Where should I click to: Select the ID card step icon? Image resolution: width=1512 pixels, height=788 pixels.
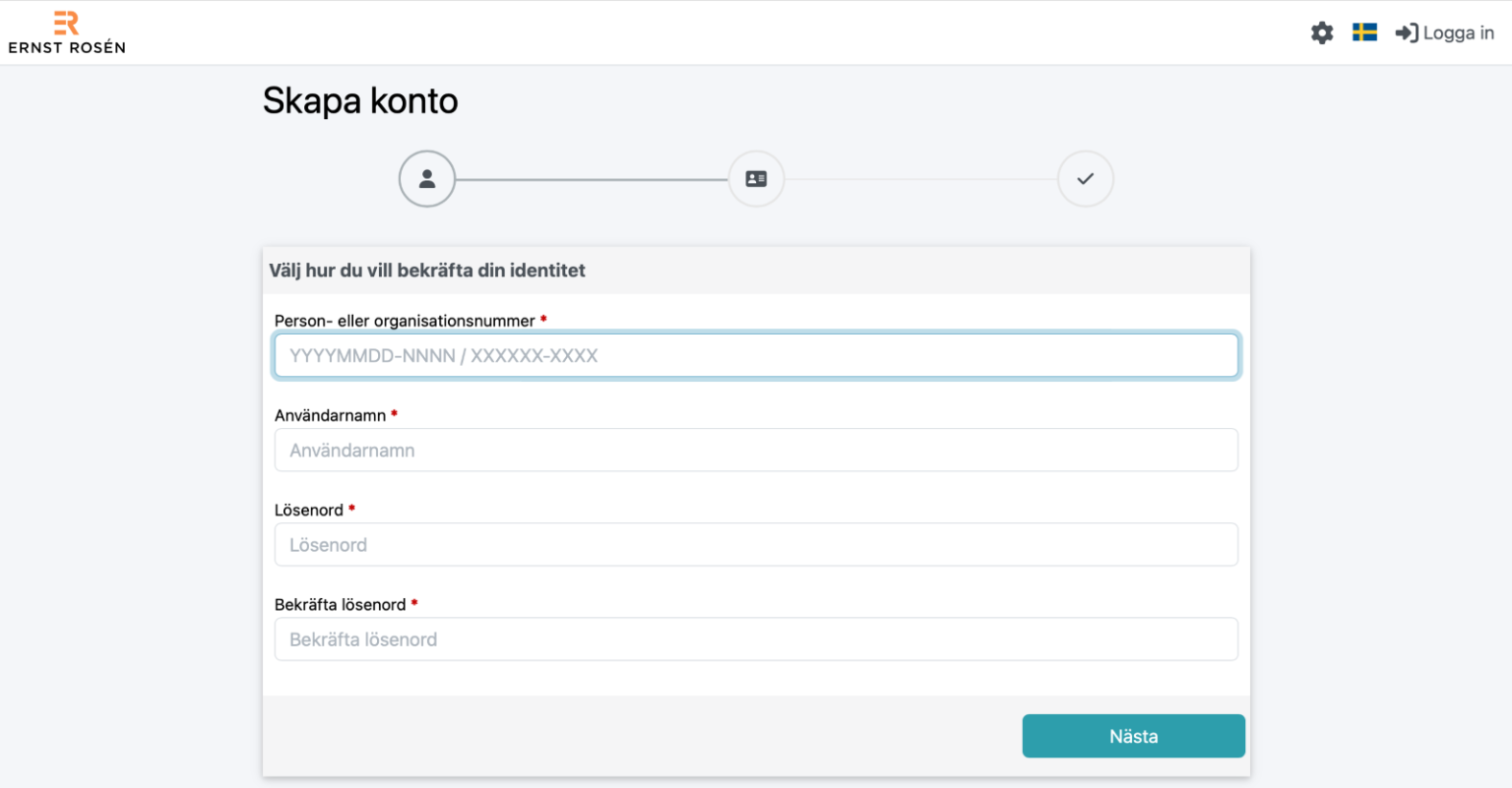[x=756, y=179]
